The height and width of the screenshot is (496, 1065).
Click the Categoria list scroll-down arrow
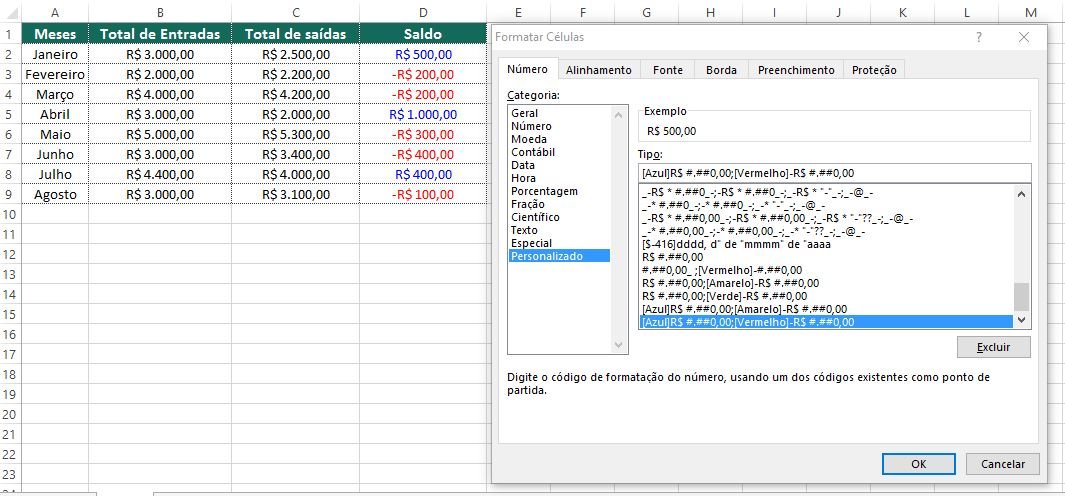pyautogui.click(x=620, y=346)
